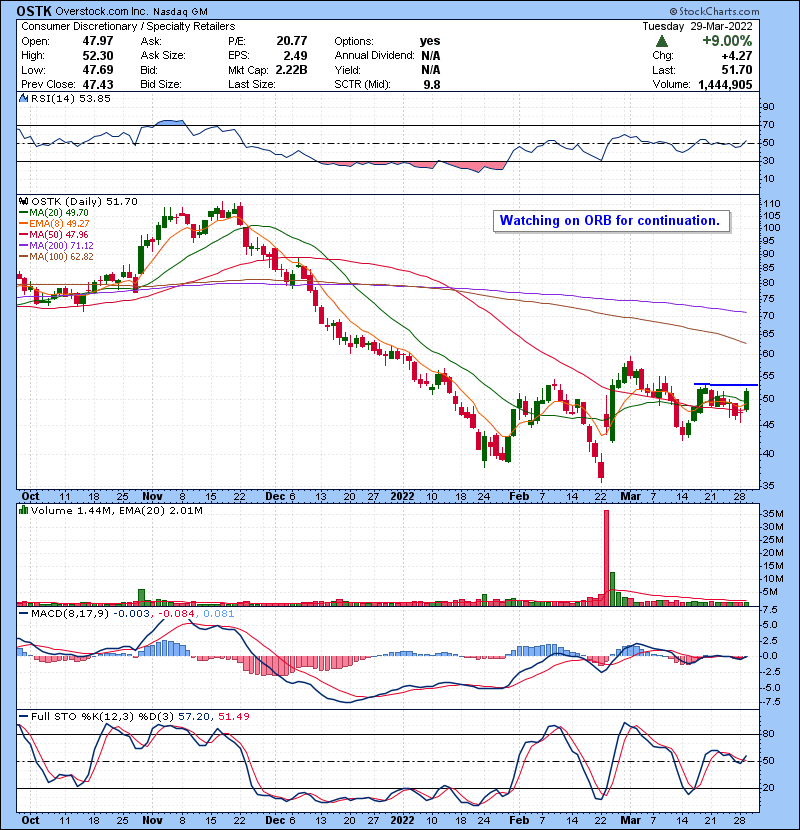Image resolution: width=800 pixels, height=830 pixels.
Task: Select the Consumer Discretionary / Specialty Retailers text
Action: pyautogui.click(x=128, y=26)
